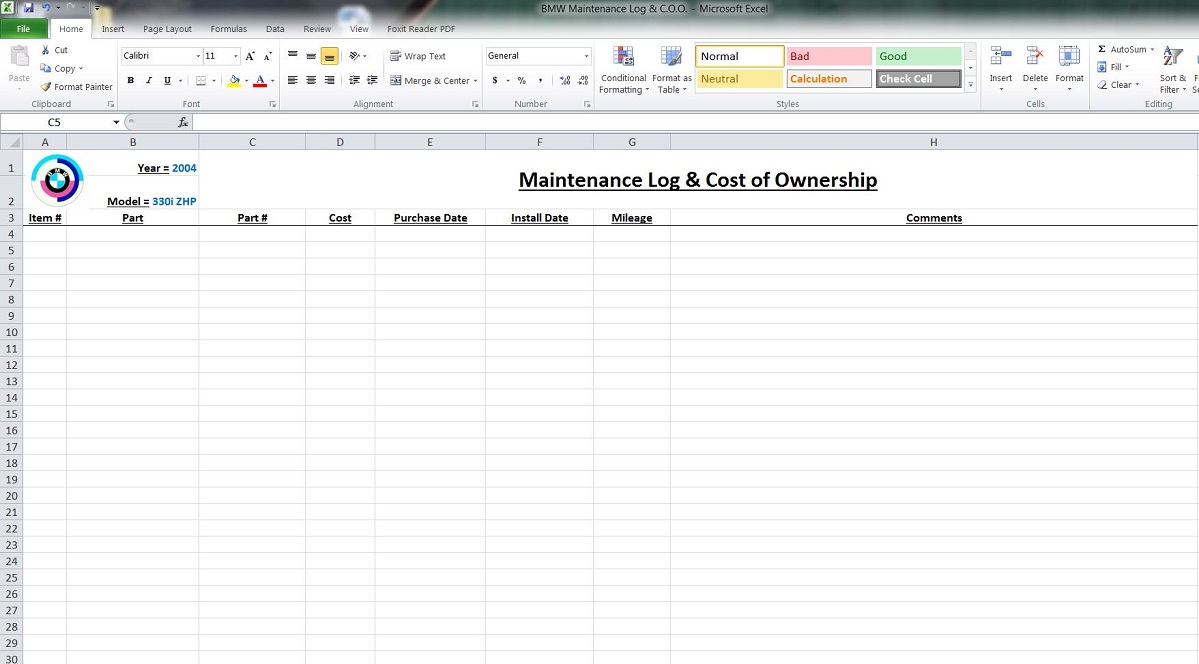Open Conditional Formatting menu
The height and width of the screenshot is (664, 1199).
tap(624, 70)
